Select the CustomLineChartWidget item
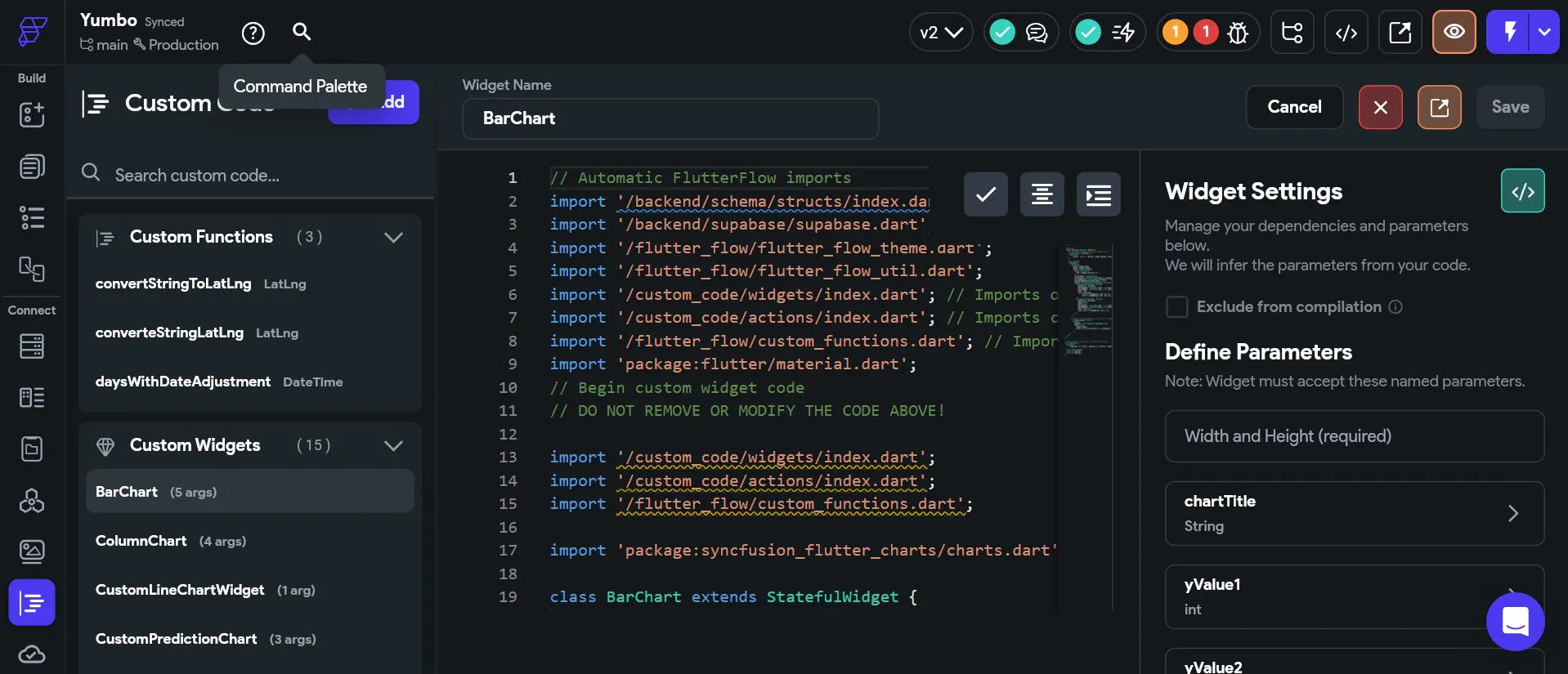The height and width of the screenshot is (674, 1568). pyautogui.click(x=250, y=590)
